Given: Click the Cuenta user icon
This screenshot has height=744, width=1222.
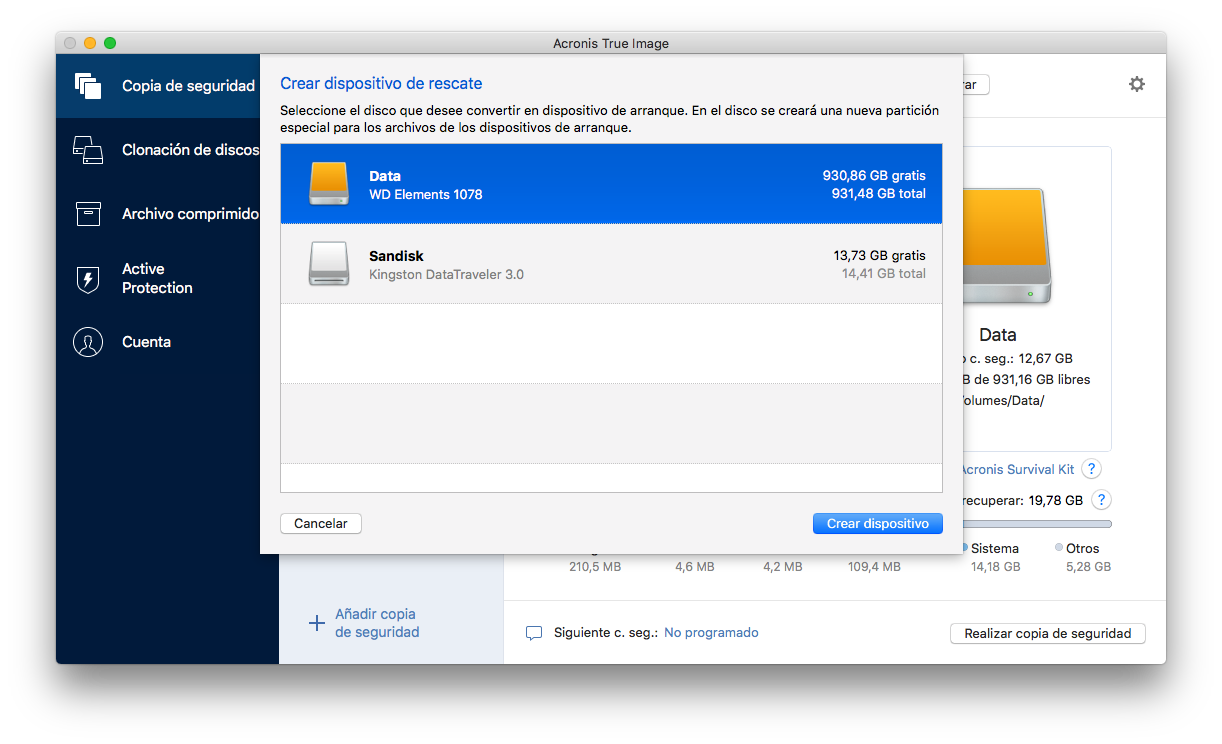Looking at the screenshot, I should click(x=88, y=342).
